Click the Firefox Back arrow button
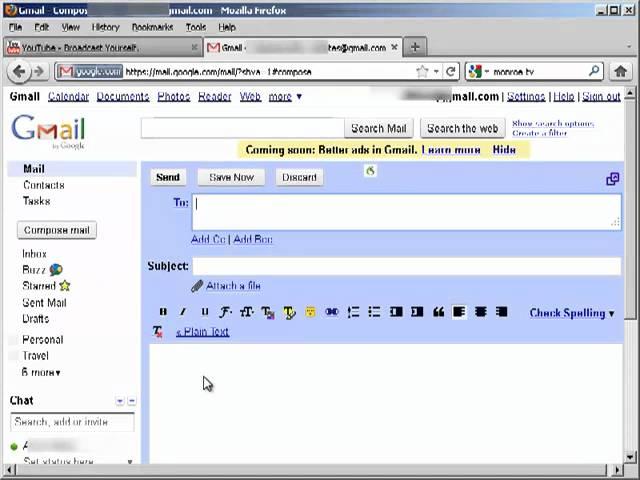This screenshot has height=480, width=640. pos(19,71)
